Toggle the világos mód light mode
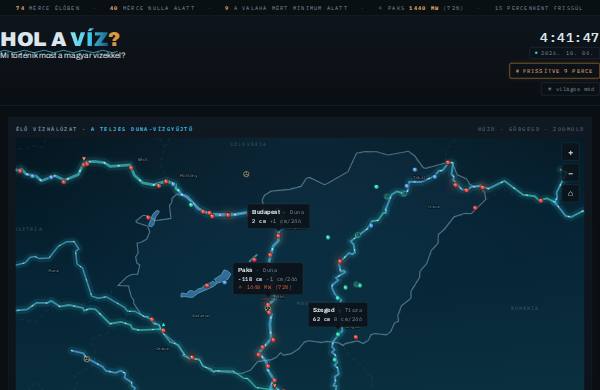This screenshot has height=390, width=600. 571,89
